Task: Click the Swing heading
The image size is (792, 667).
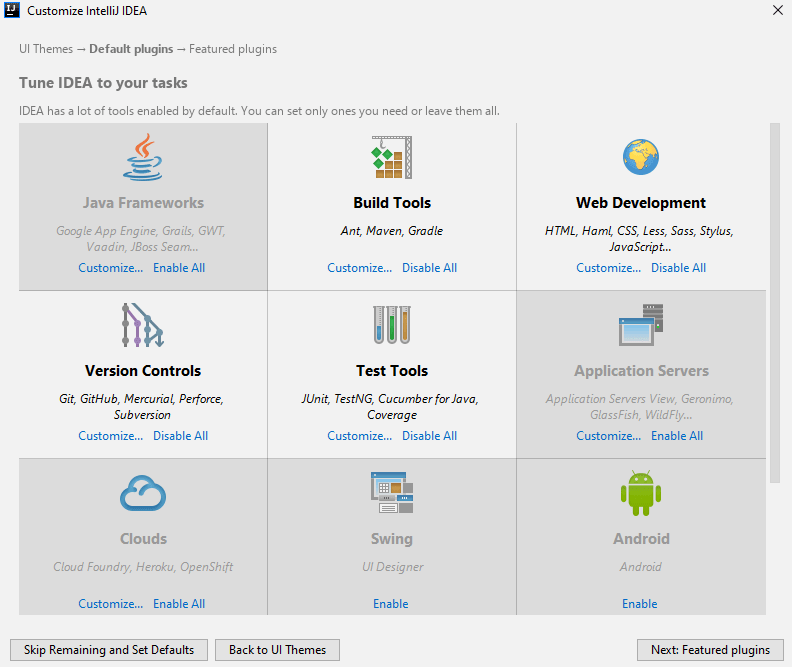Action: (x=392, y=539)
